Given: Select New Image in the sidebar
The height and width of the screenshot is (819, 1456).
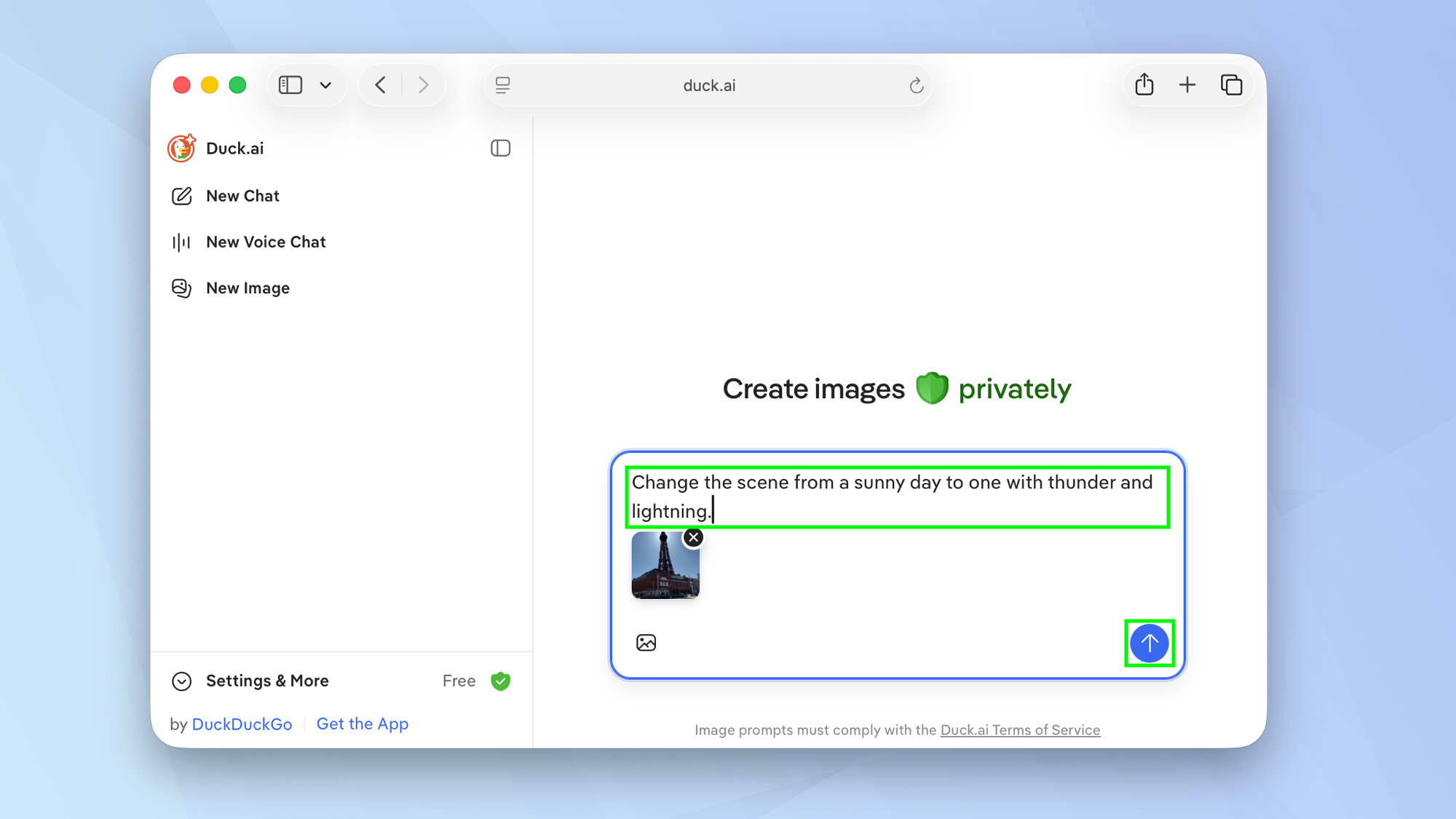Looking at the screenshot, I should 247,288.
